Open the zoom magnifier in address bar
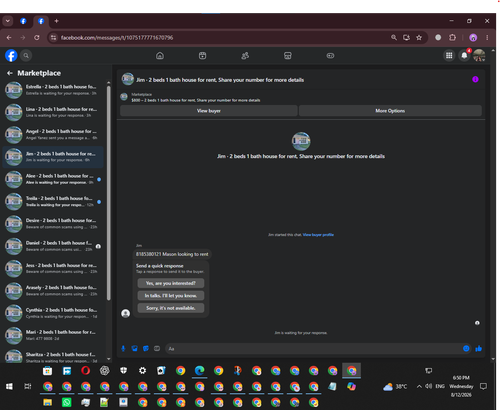500x410 pixels. pyautogui.click(x=394, y=38)
